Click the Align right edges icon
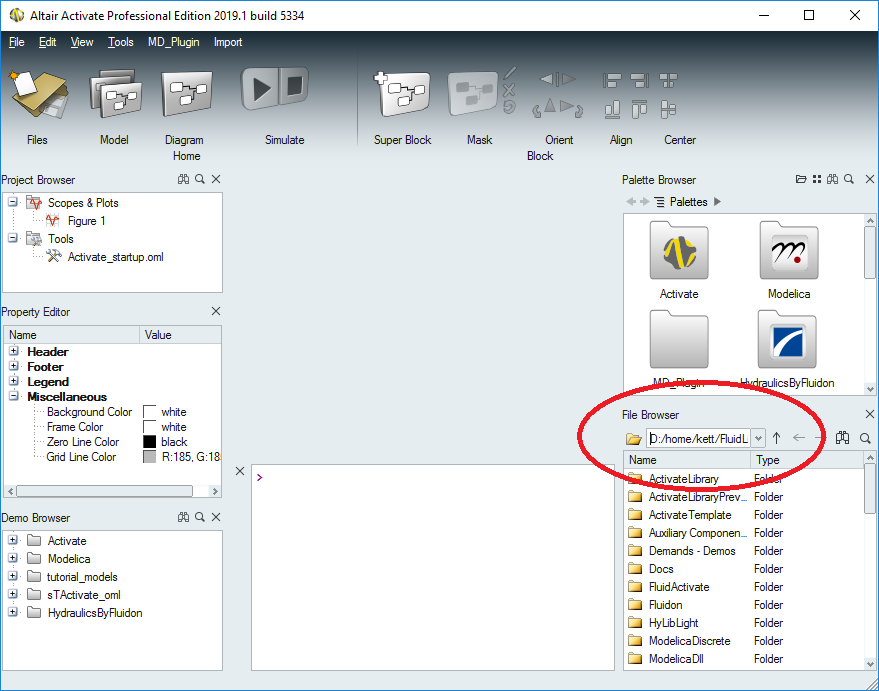This screenshot has width=879, height=691. [640, 81]
